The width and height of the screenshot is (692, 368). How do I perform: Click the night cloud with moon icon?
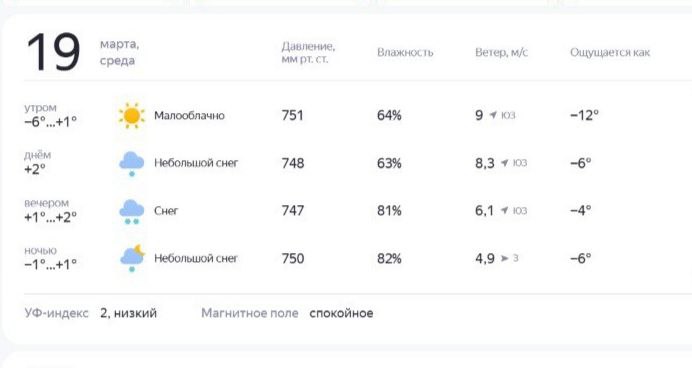coord(132,258)
